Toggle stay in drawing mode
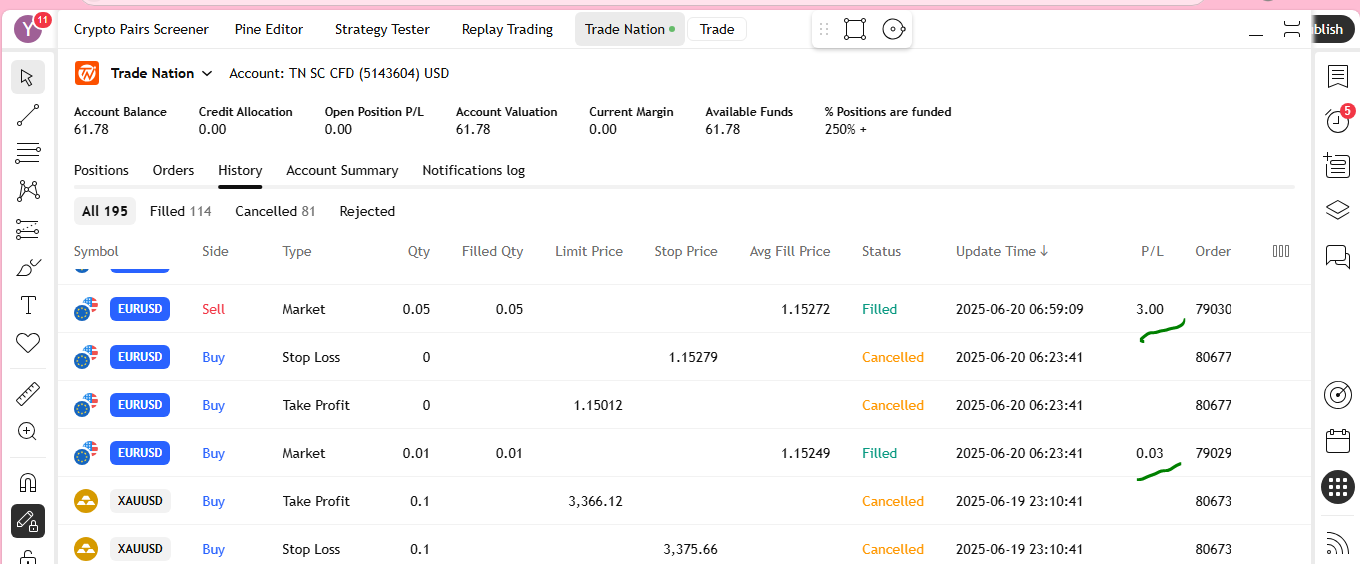The height and width of the screenshot is (564, 1360). pyautogui.click(x=28, y=521)
